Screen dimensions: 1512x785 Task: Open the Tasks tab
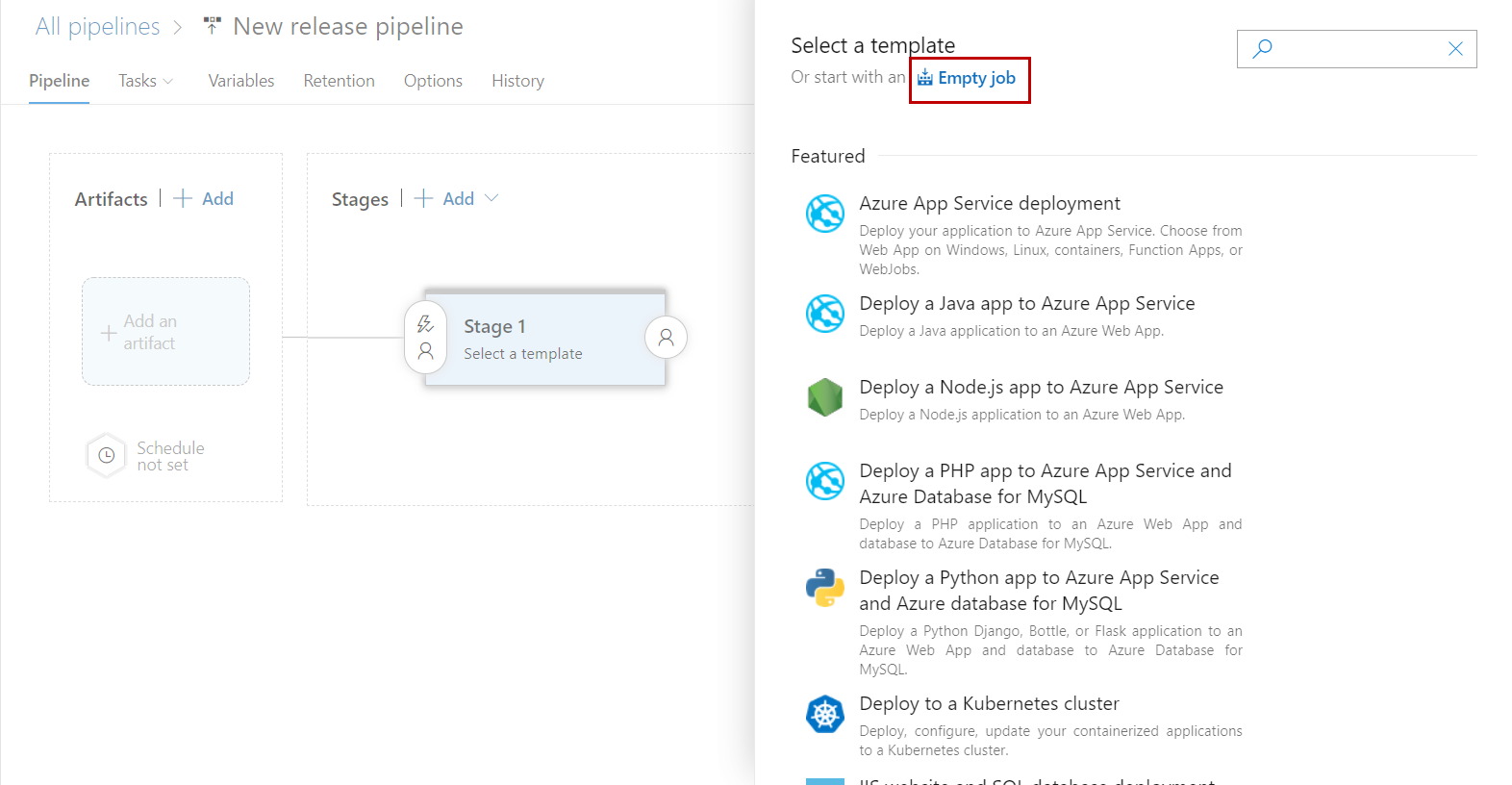[138, 81]
